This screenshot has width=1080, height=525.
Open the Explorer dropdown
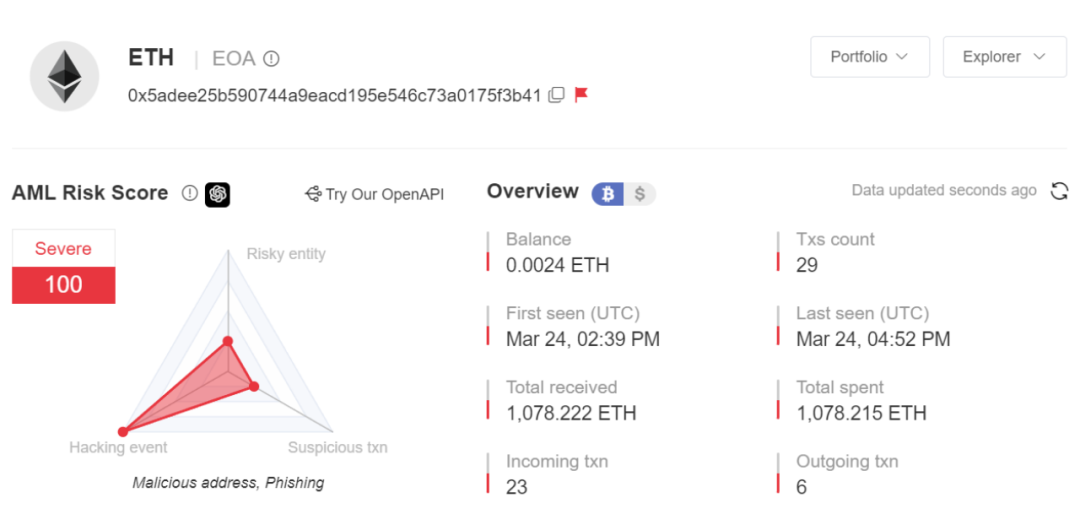[1004, 56]
